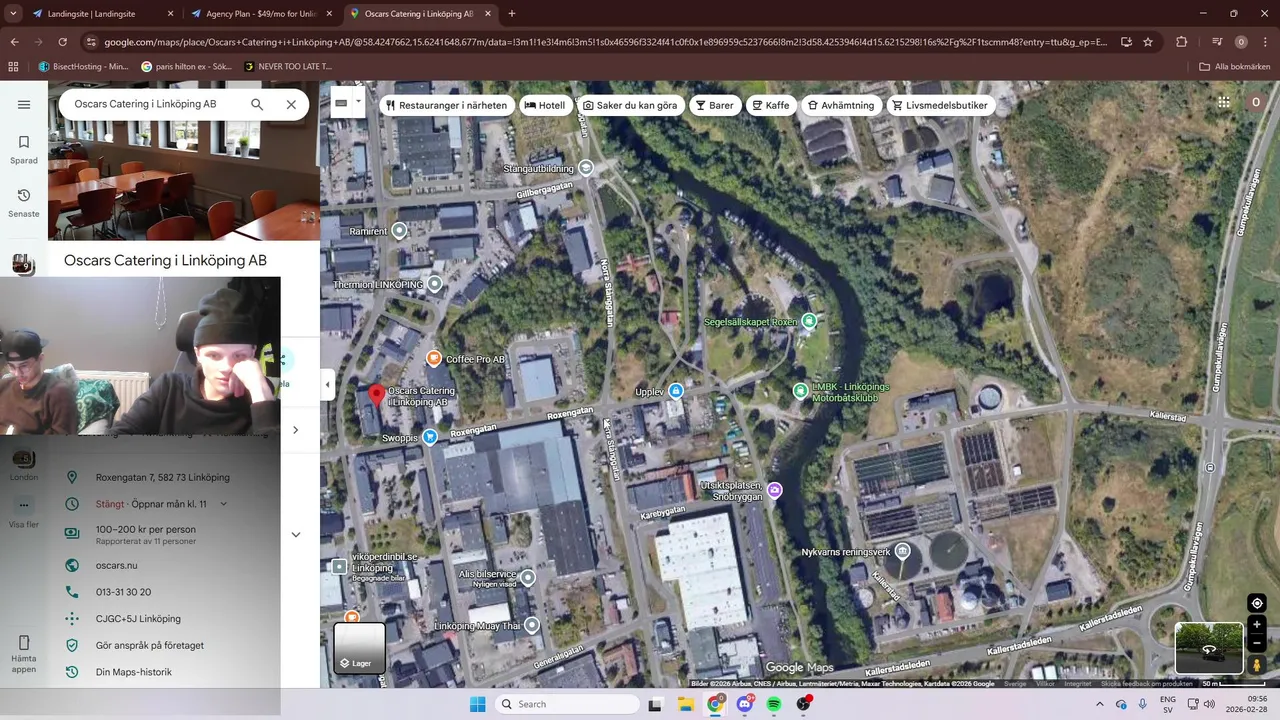Select the Barer chip
This screenshot has height=720, width=1280.
pos(715,105)
